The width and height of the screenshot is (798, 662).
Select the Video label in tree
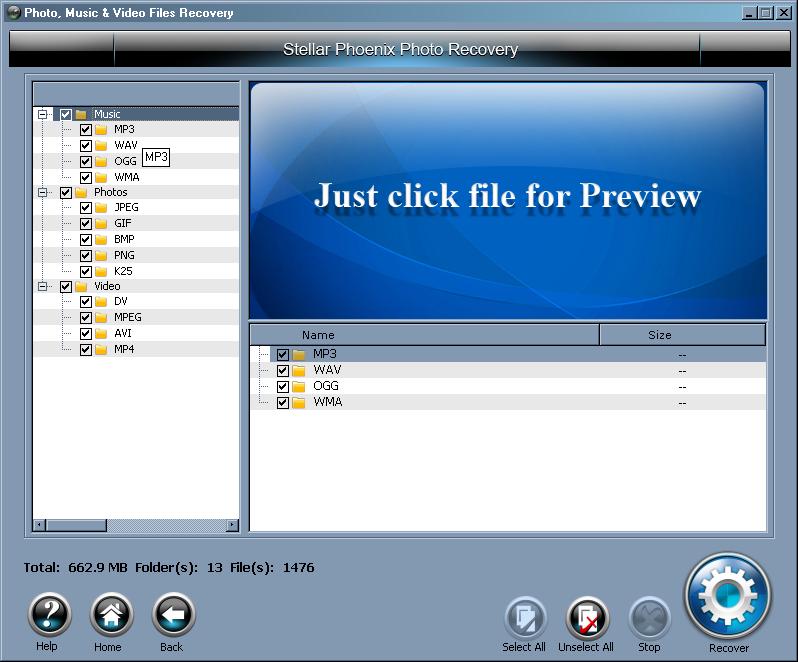coord(107,286)
